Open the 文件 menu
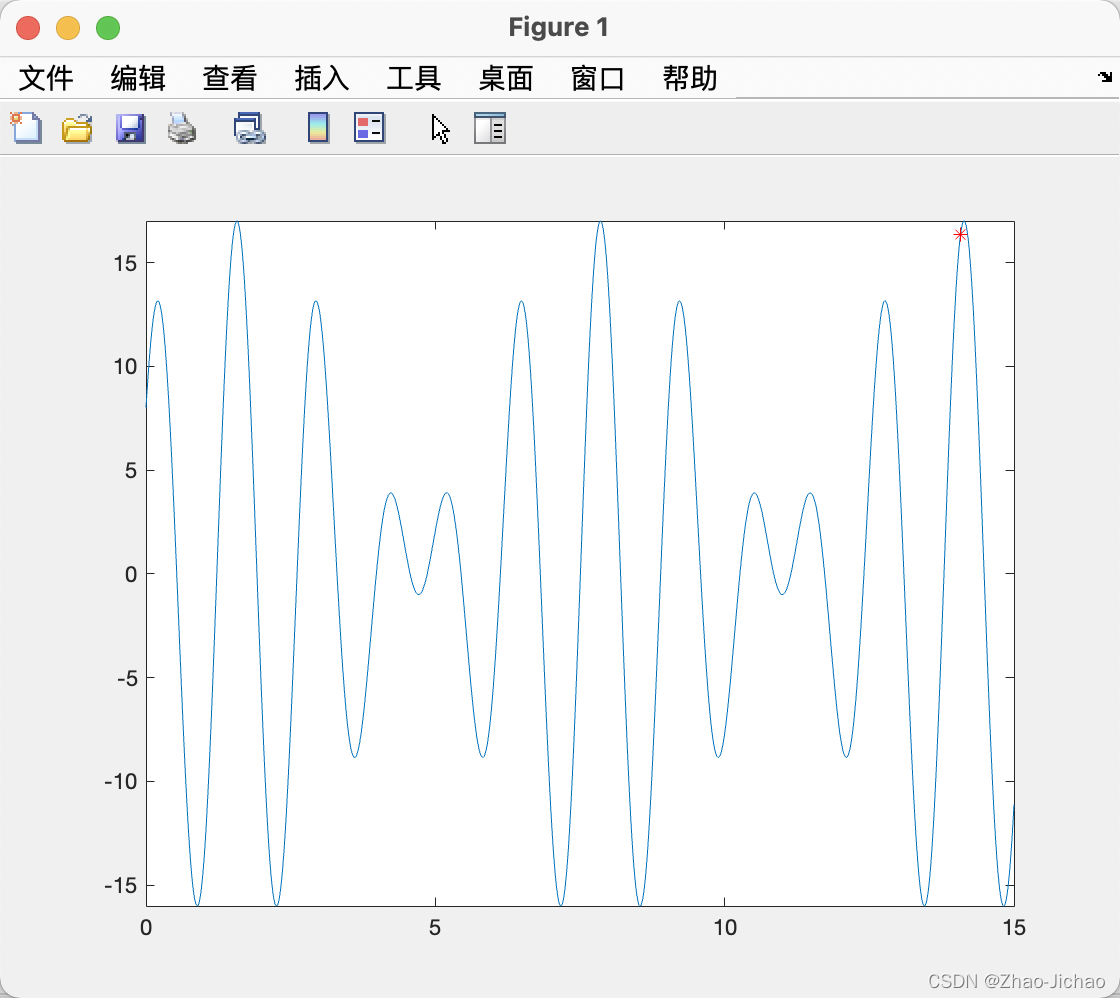1120x998 pixels. 46,78
